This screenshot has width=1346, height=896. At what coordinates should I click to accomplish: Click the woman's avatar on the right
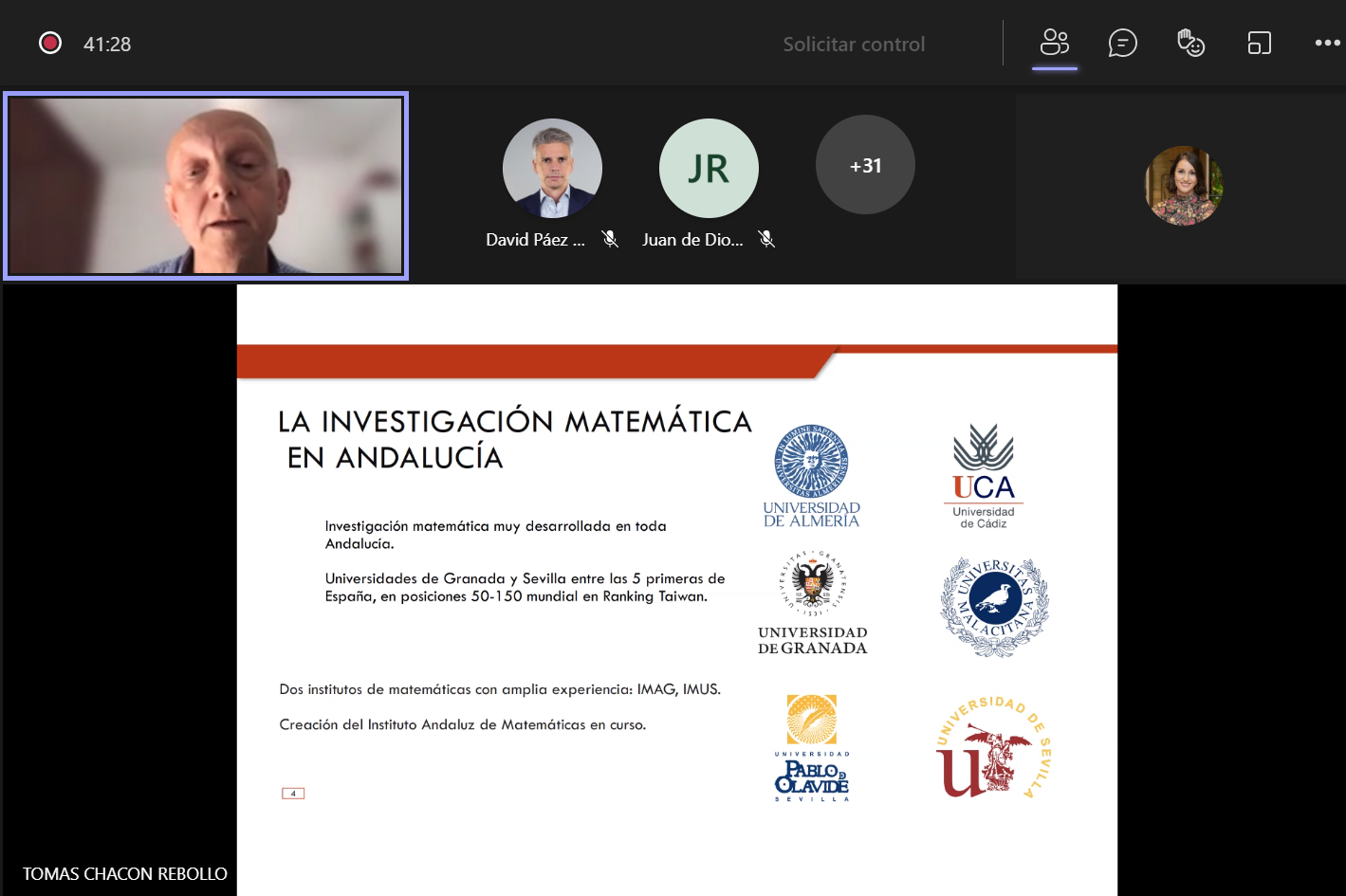tap(1183, 186)
